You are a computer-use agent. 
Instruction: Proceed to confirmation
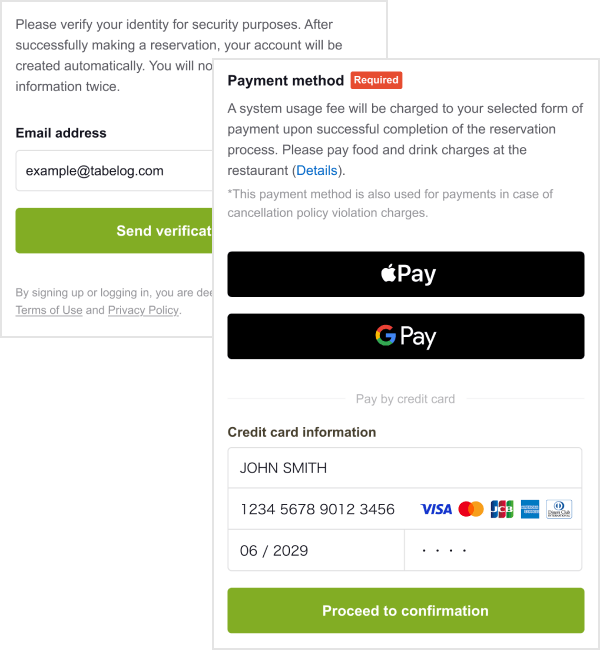point(406,610)
